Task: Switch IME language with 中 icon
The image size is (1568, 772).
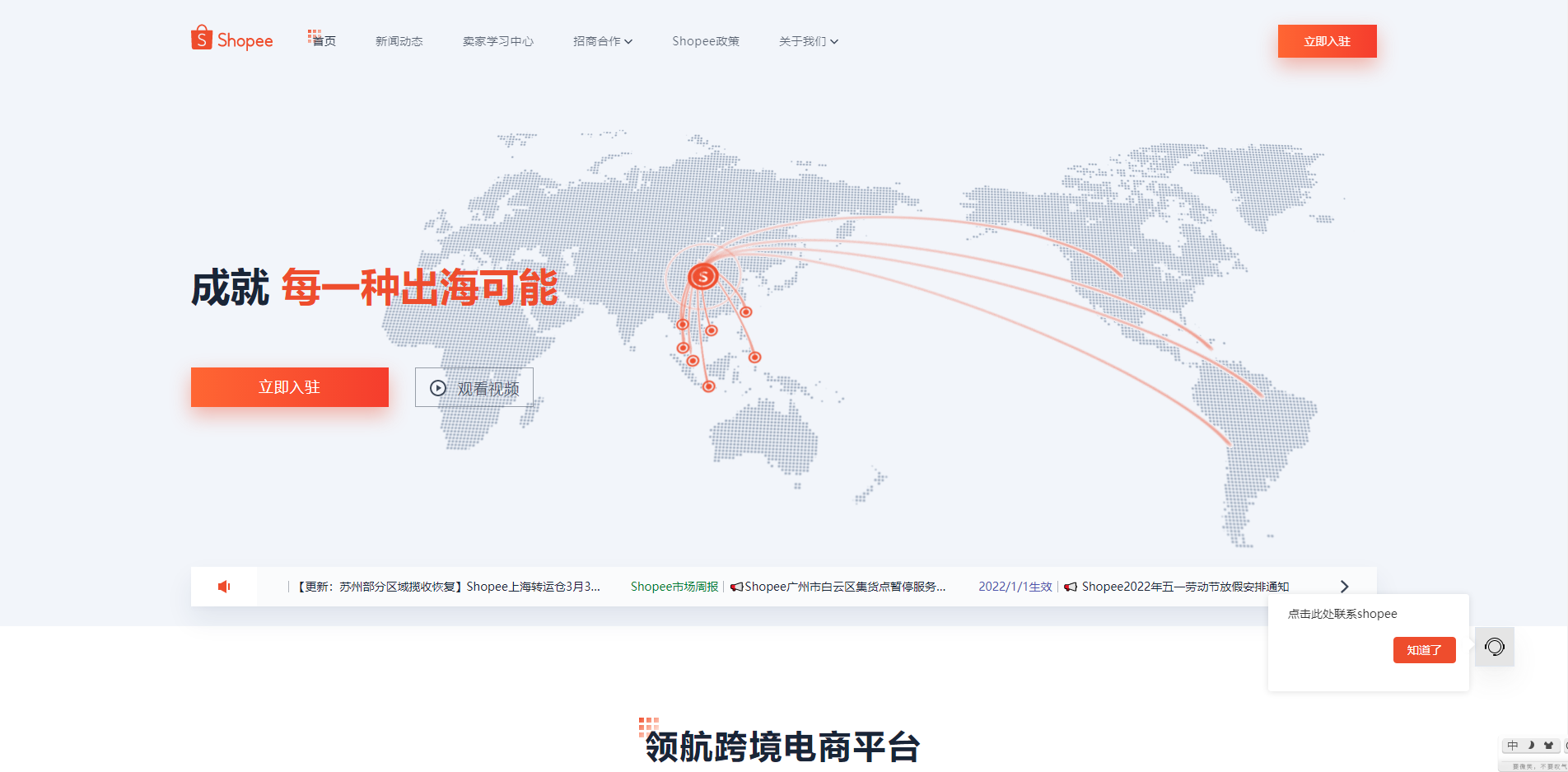Action: [x=1513, y=746]
